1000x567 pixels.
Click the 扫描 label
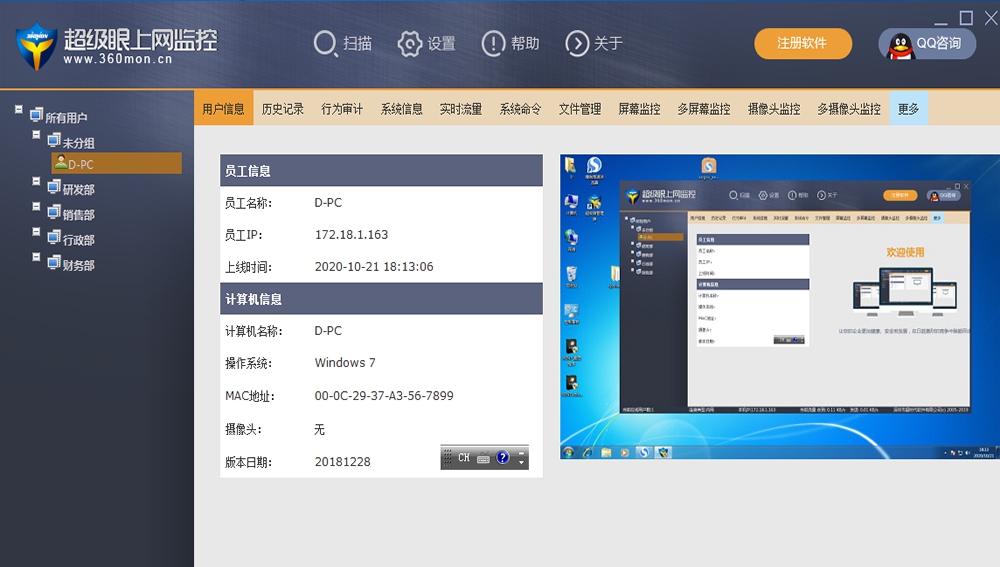(357, 43)
